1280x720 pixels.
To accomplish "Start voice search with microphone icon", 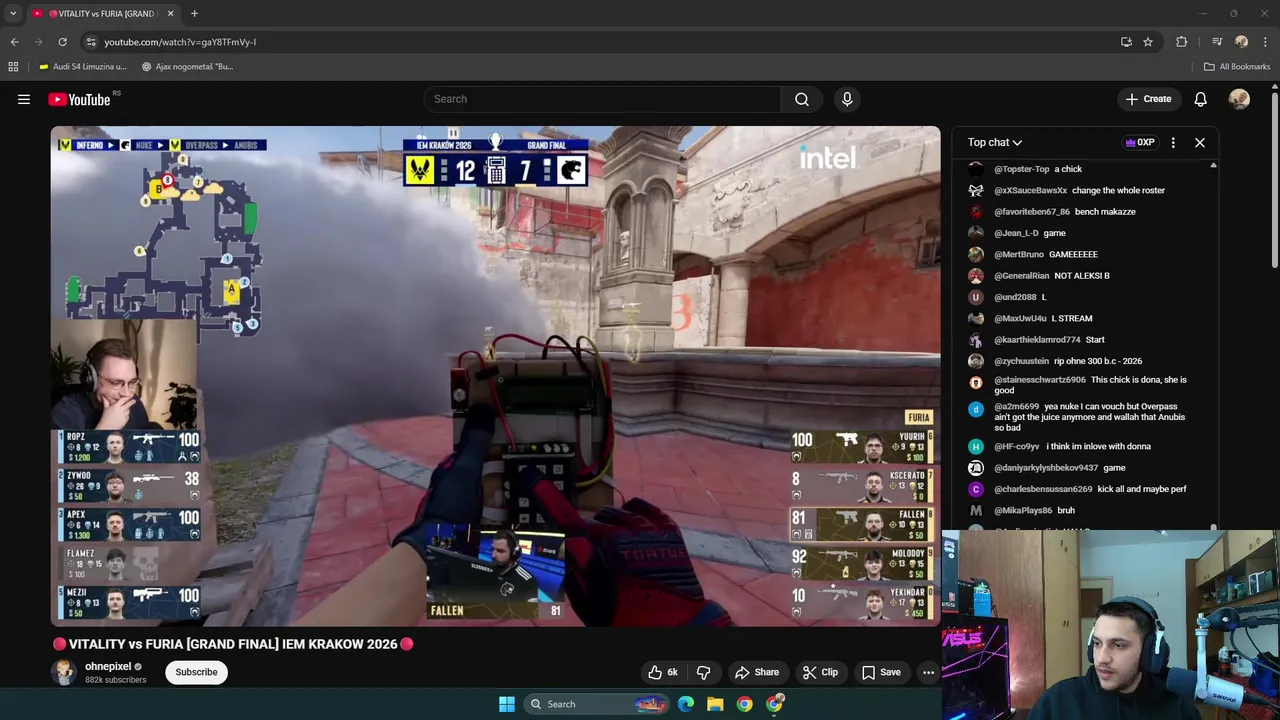I will click(x=847, y=99).
